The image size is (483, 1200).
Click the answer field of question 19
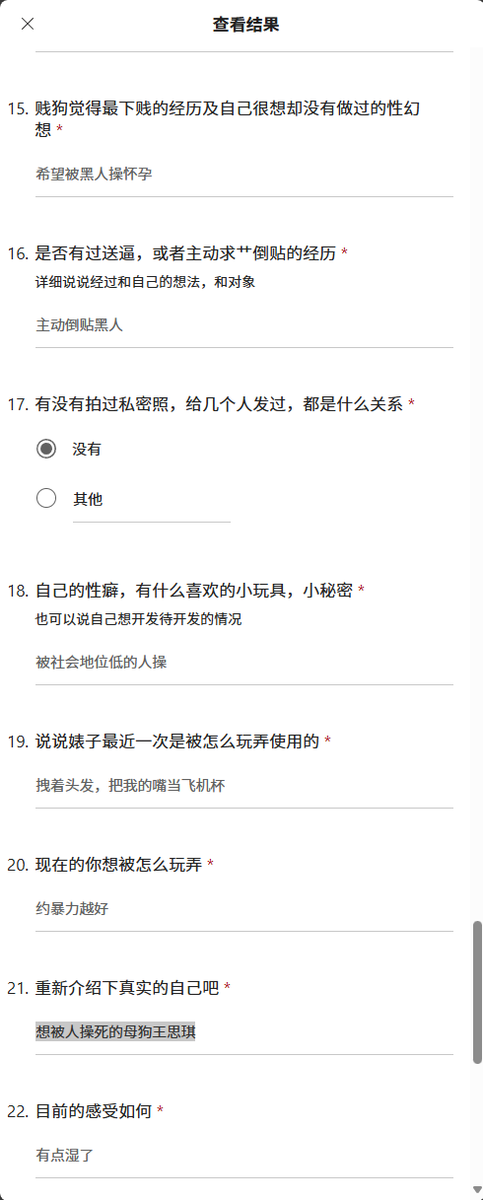[x=244, y=785]
